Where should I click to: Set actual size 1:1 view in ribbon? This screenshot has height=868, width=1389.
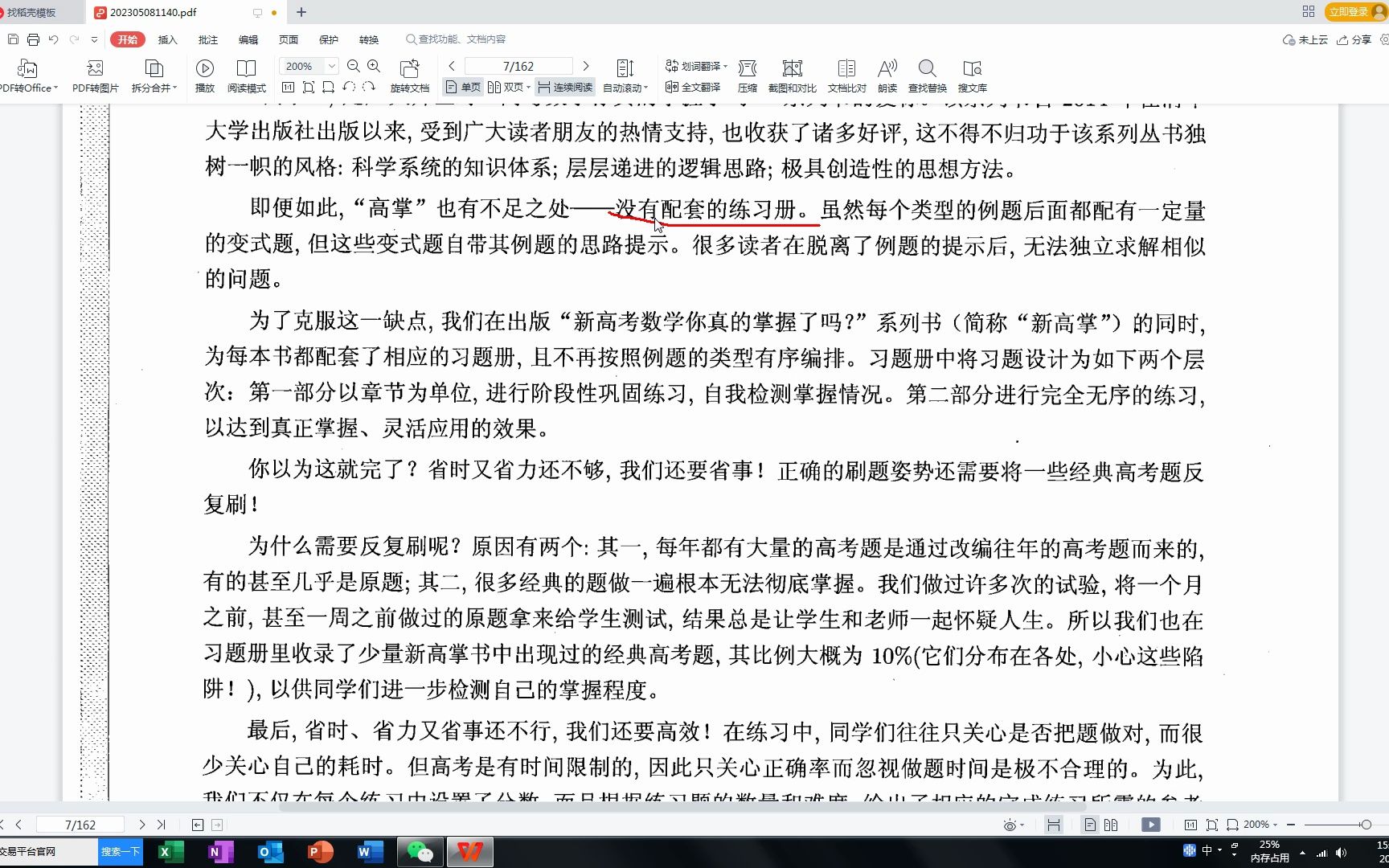[x=289, y=87]
